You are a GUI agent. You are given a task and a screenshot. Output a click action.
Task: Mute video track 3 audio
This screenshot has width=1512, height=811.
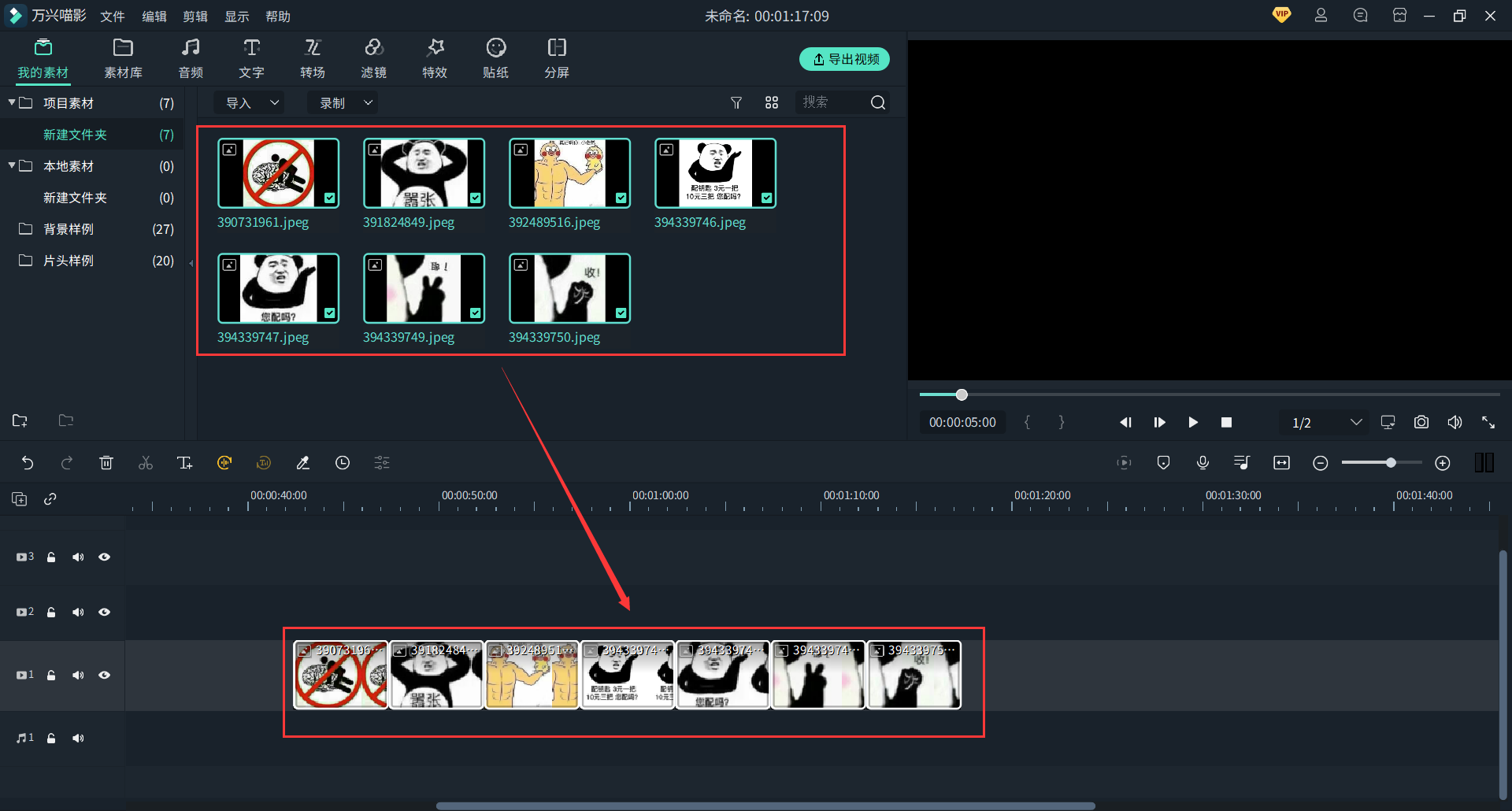78,557
